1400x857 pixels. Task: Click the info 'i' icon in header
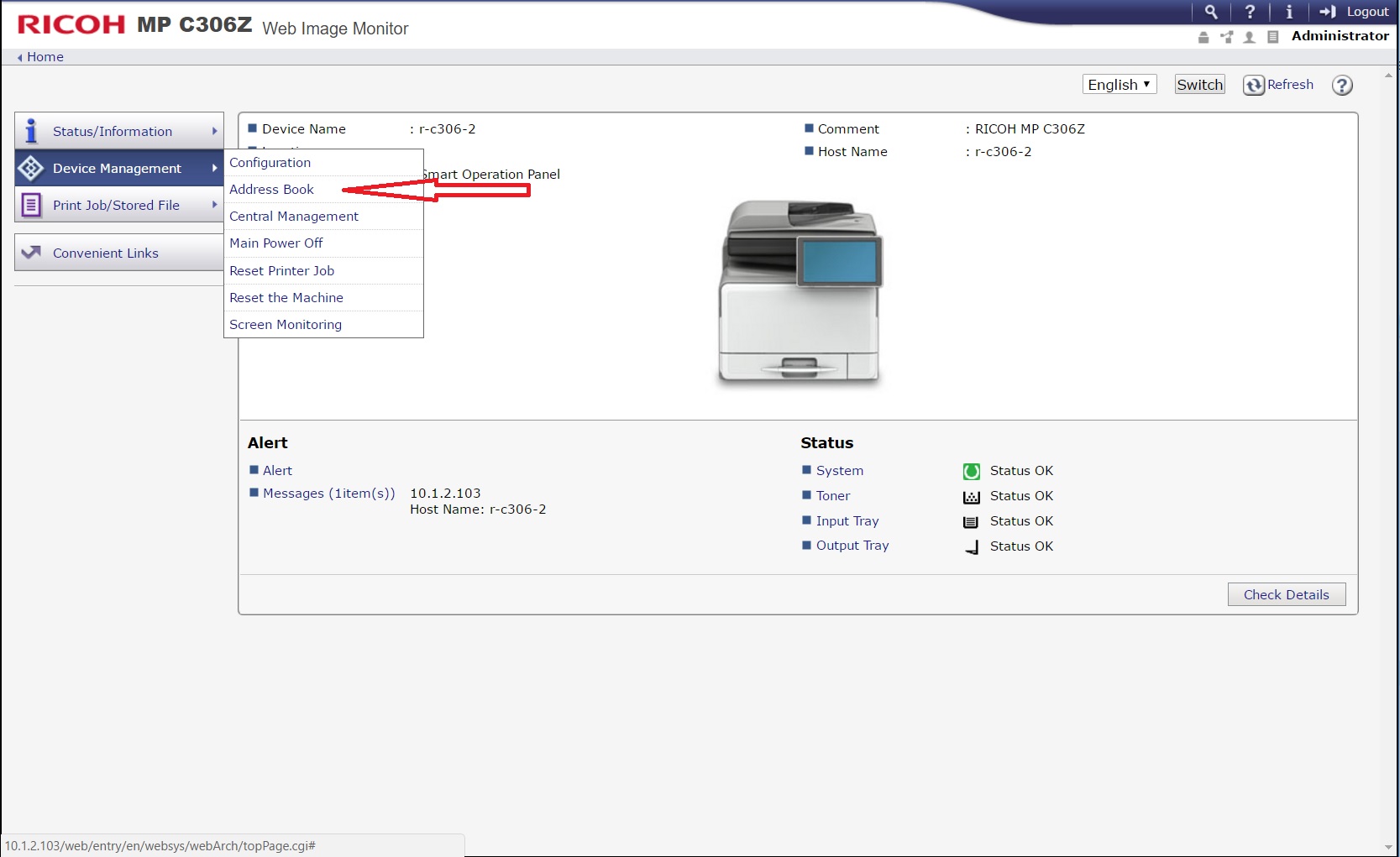1289,12
